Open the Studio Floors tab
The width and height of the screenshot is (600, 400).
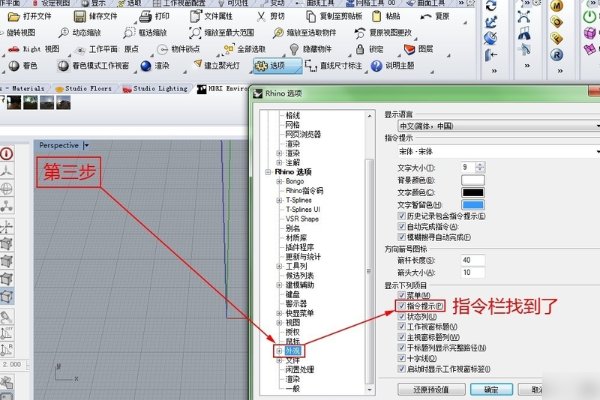pos(84,89)
